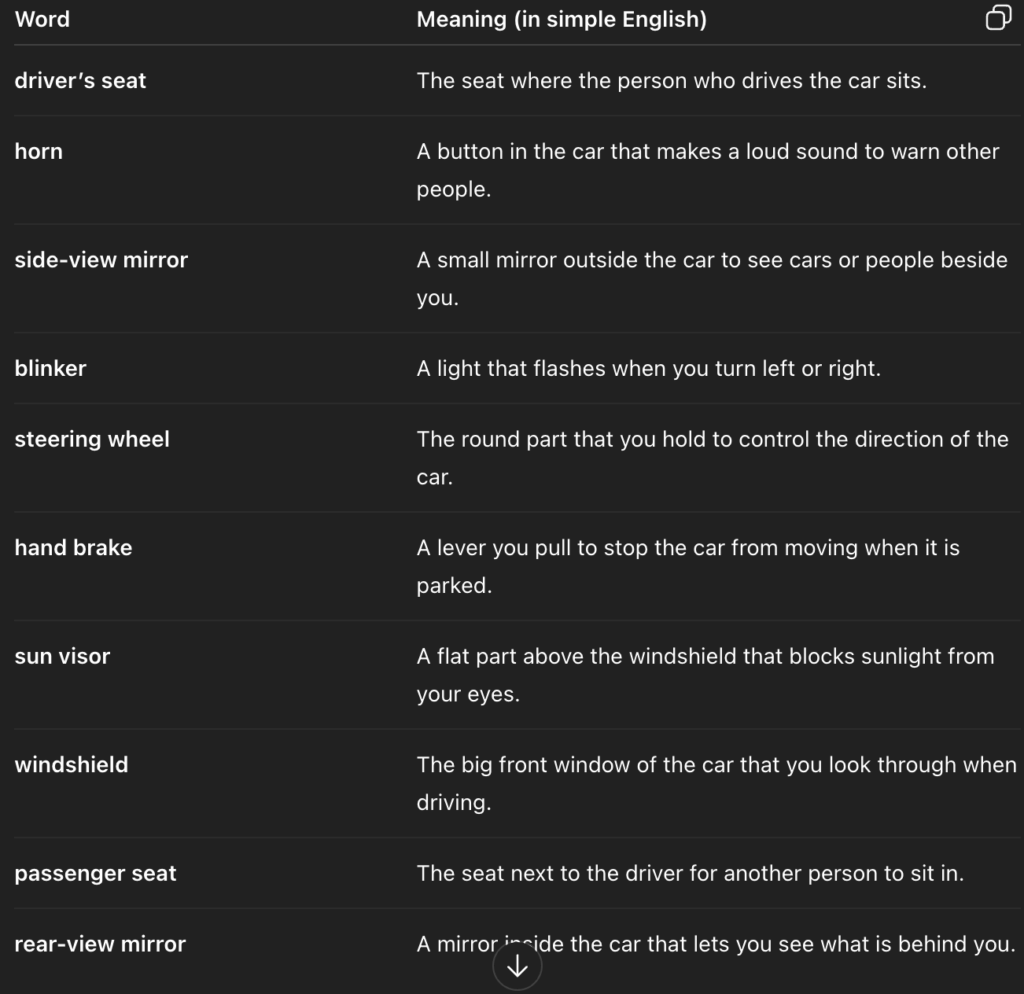Click the "hand brake" entry
Image resolution: width=1024 pixels, height=994 pixels.
[x=73, y=548]
